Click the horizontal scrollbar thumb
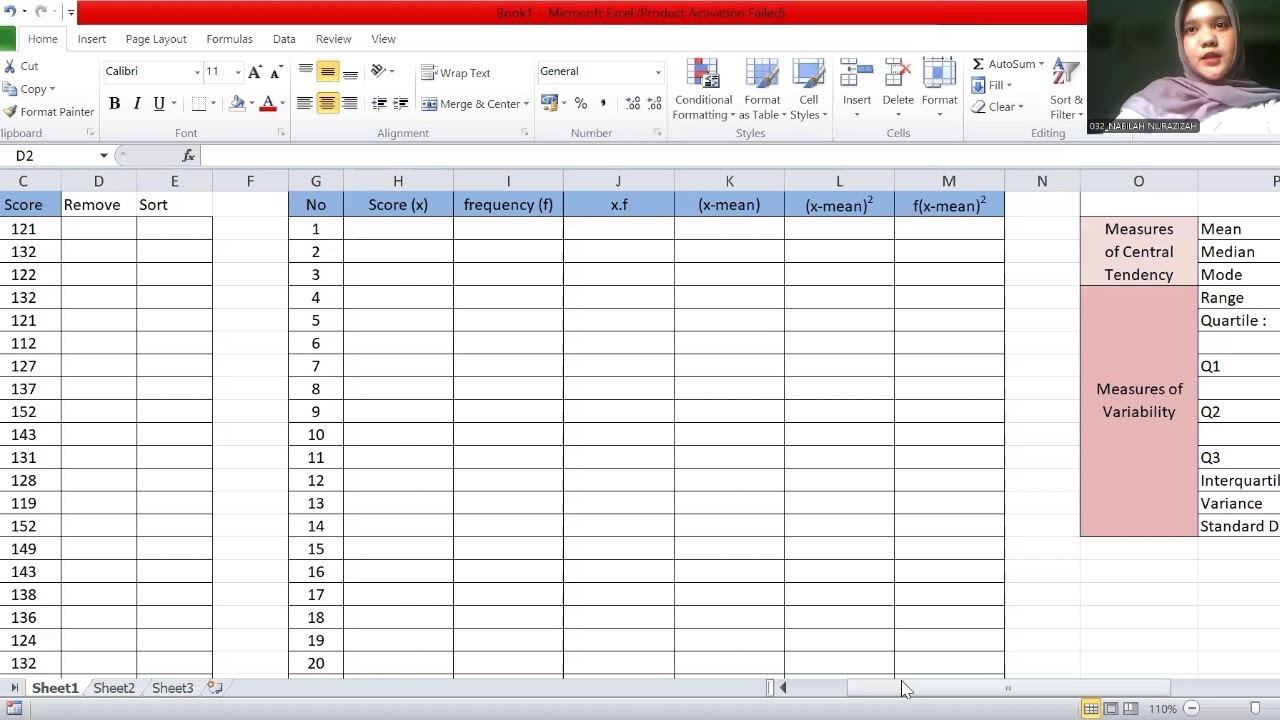 click(1008, 688)
